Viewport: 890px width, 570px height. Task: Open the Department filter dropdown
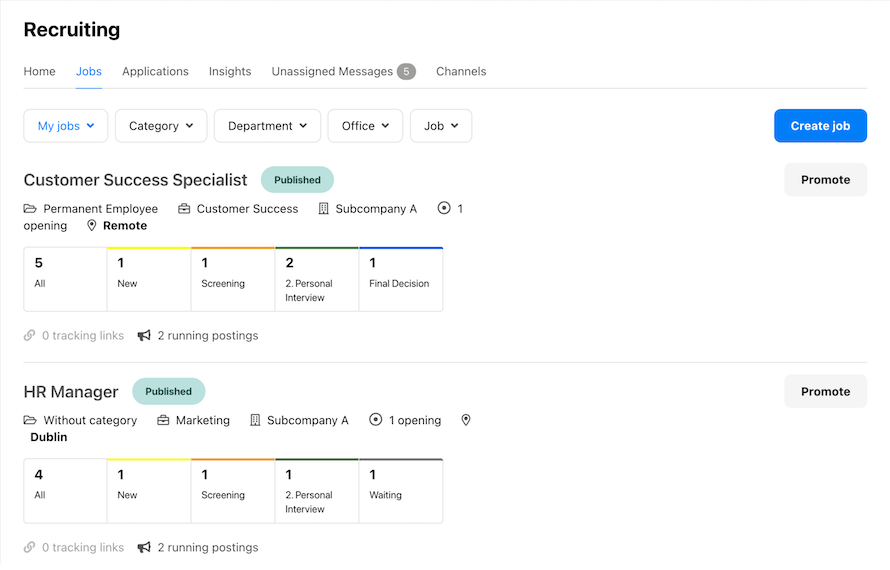[267, 126]
